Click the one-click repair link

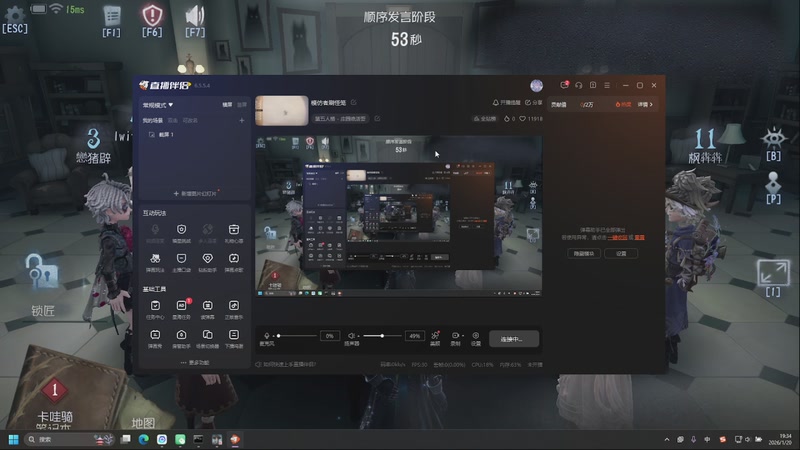click(x=617, y=237)
